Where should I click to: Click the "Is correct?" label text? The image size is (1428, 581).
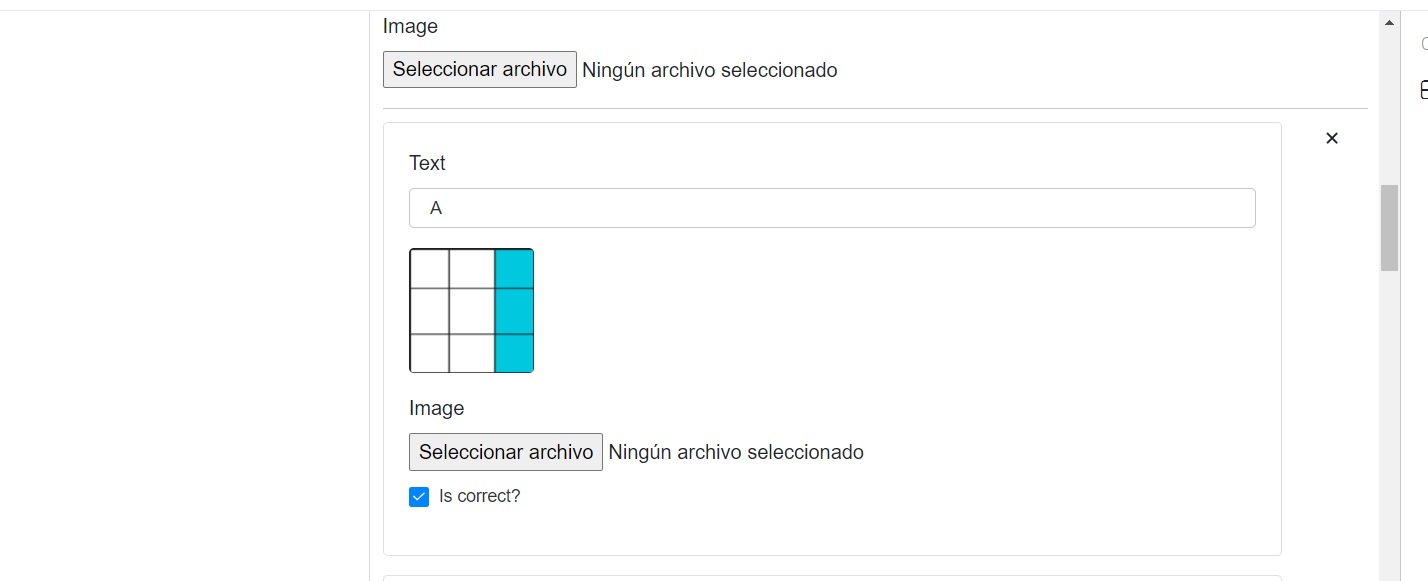479,496
